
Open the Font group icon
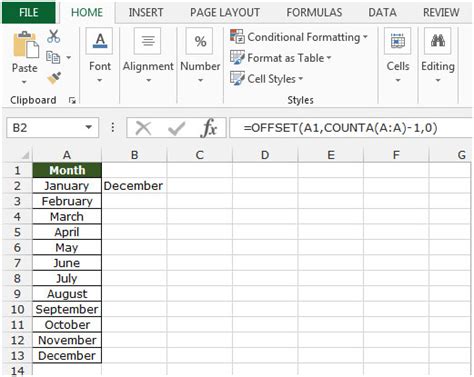tap(100, 41)
